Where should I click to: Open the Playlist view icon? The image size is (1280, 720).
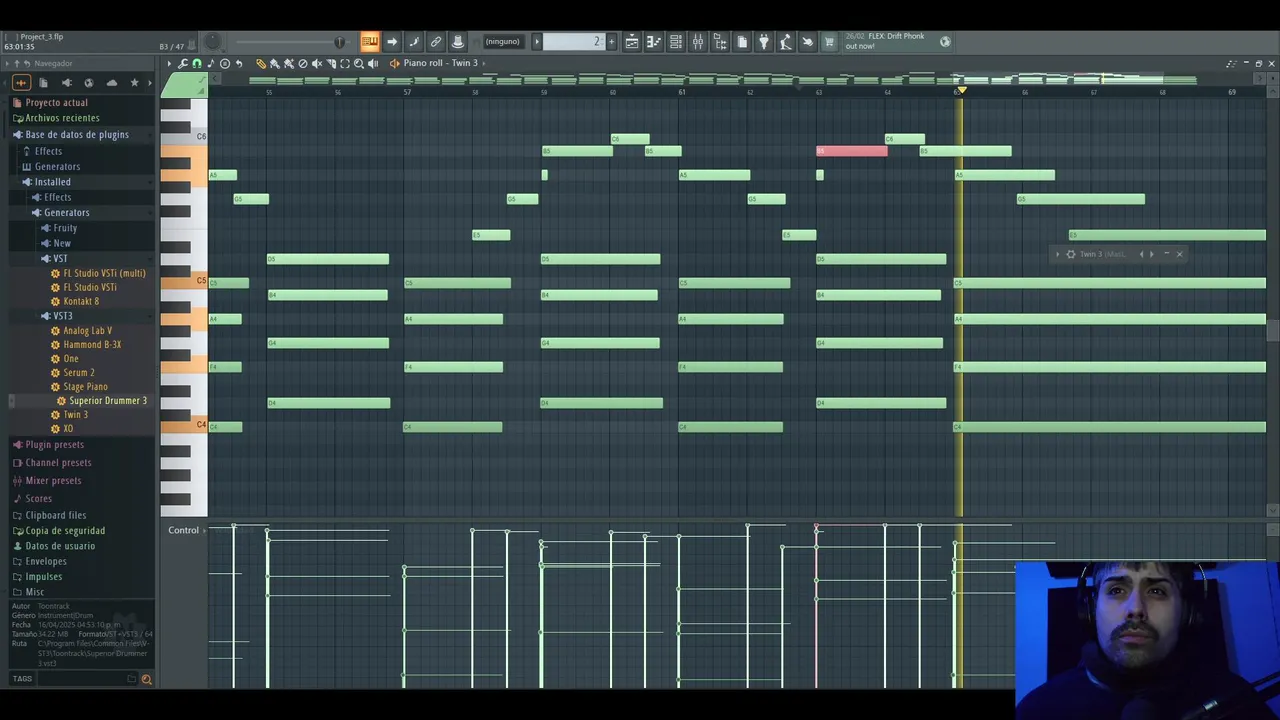coord(631,41)
